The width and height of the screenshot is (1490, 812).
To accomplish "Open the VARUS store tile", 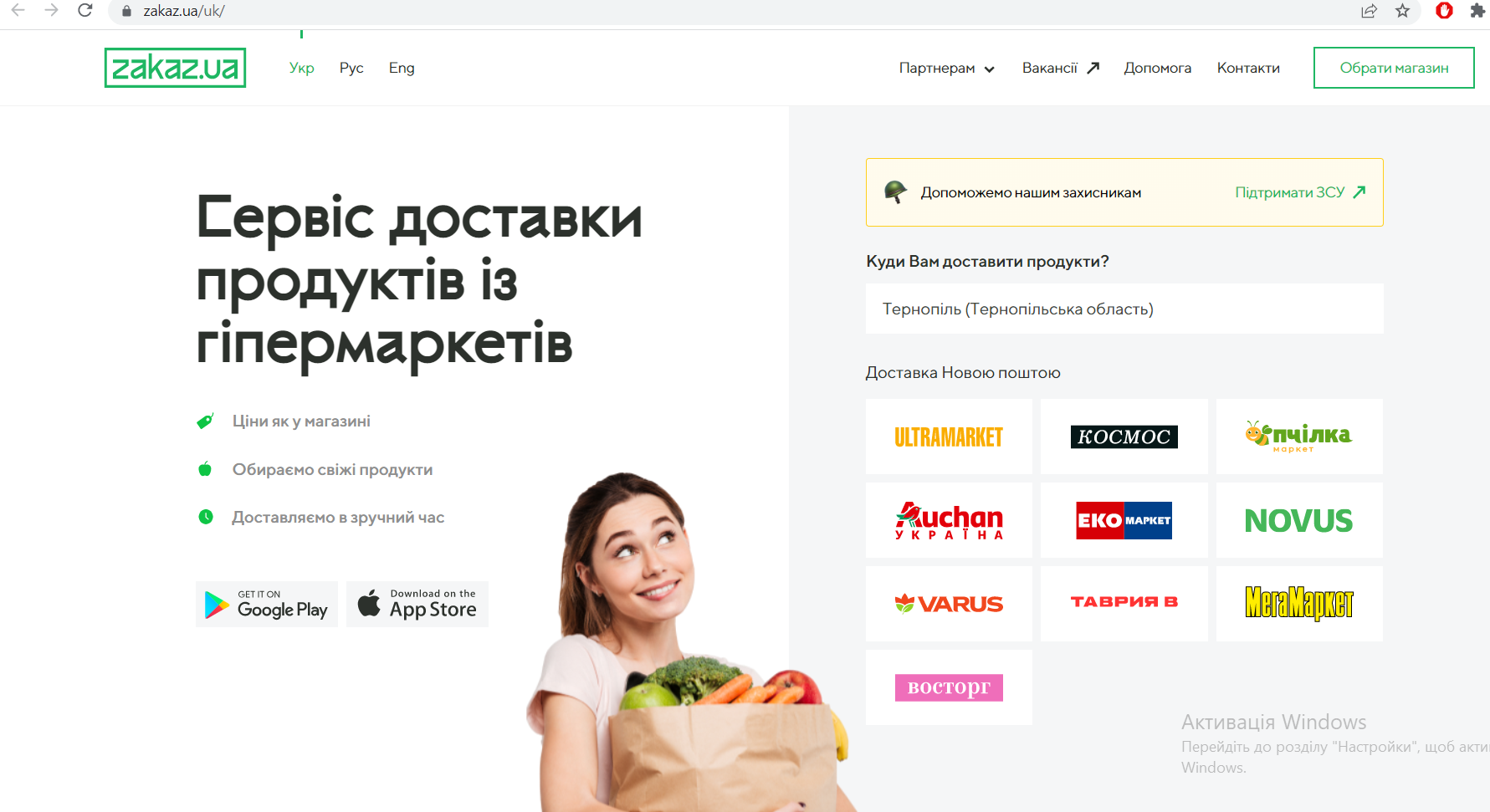I will point(949,604).
